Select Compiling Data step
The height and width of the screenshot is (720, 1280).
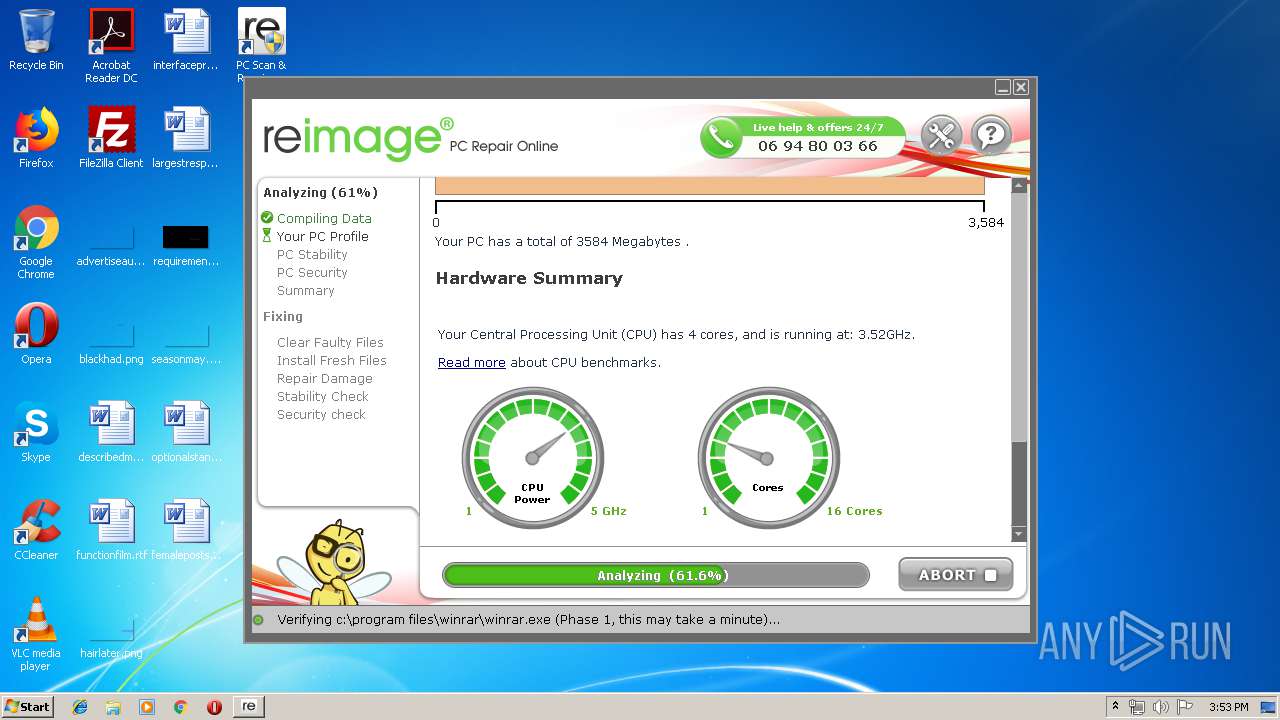pyautogui.click(x=324, y=218)
